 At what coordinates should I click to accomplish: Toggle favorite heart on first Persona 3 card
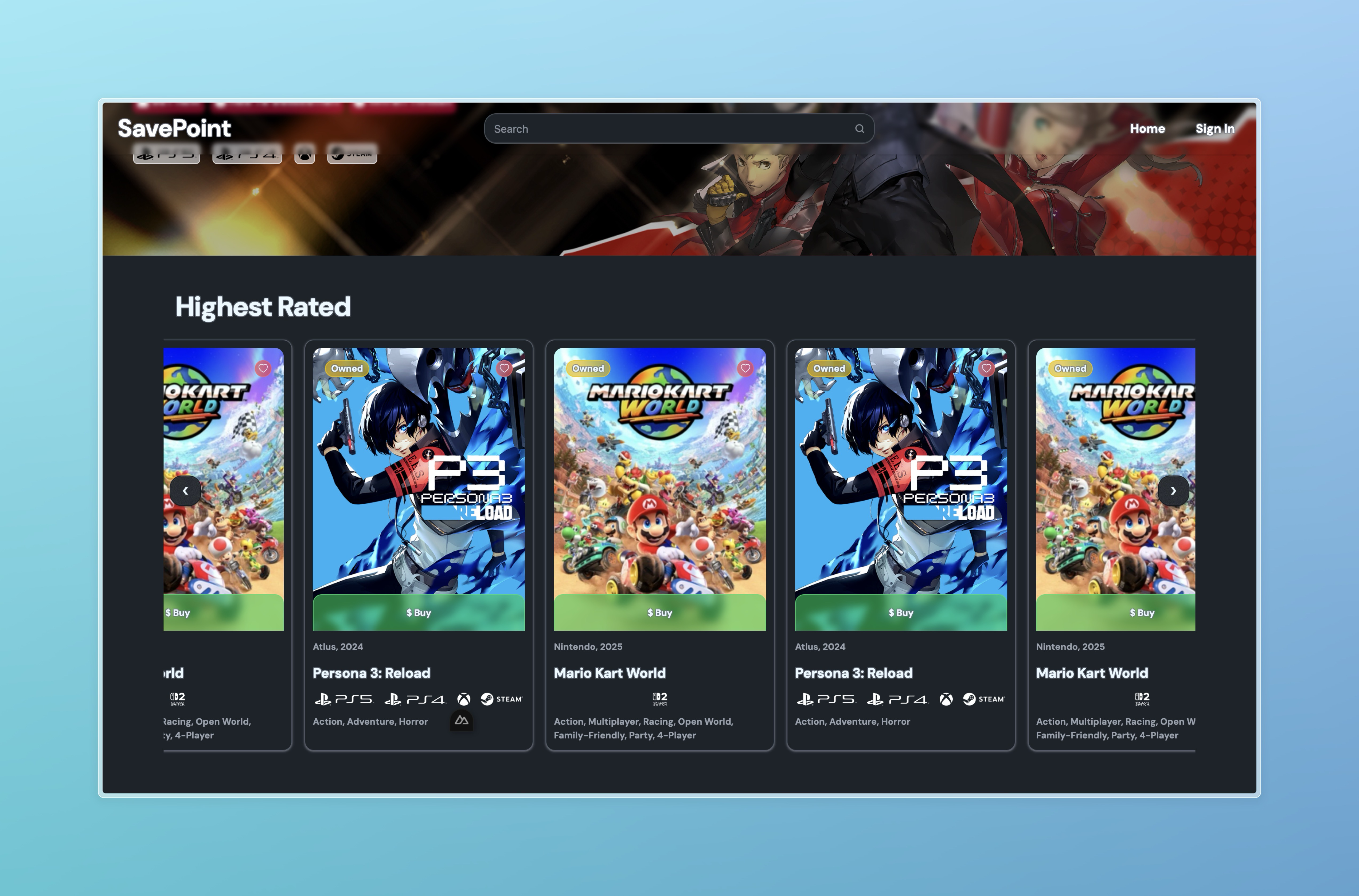coord(504,368)
